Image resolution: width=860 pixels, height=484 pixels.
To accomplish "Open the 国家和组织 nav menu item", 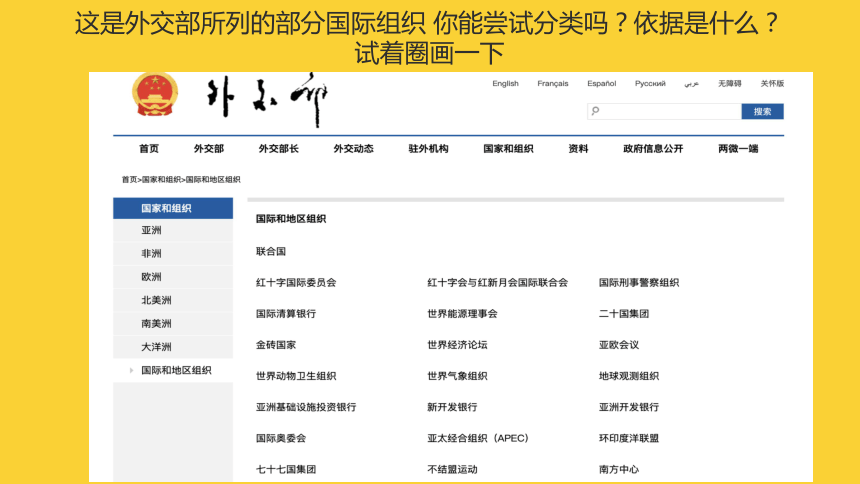I will (508, 149).
